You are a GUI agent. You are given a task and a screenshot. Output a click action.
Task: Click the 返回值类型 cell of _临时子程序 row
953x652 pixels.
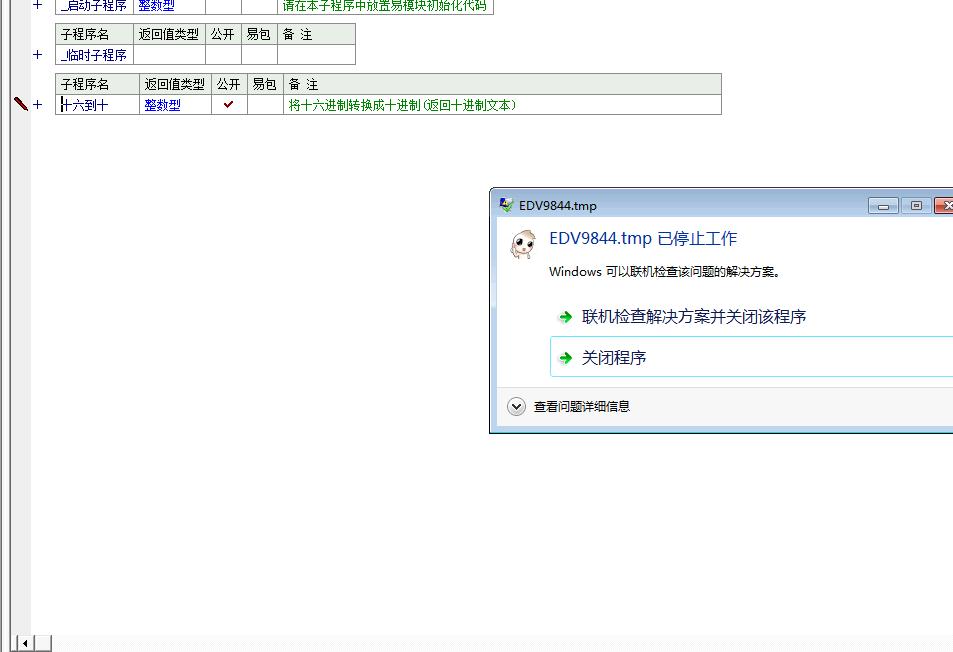click(170, 55)
